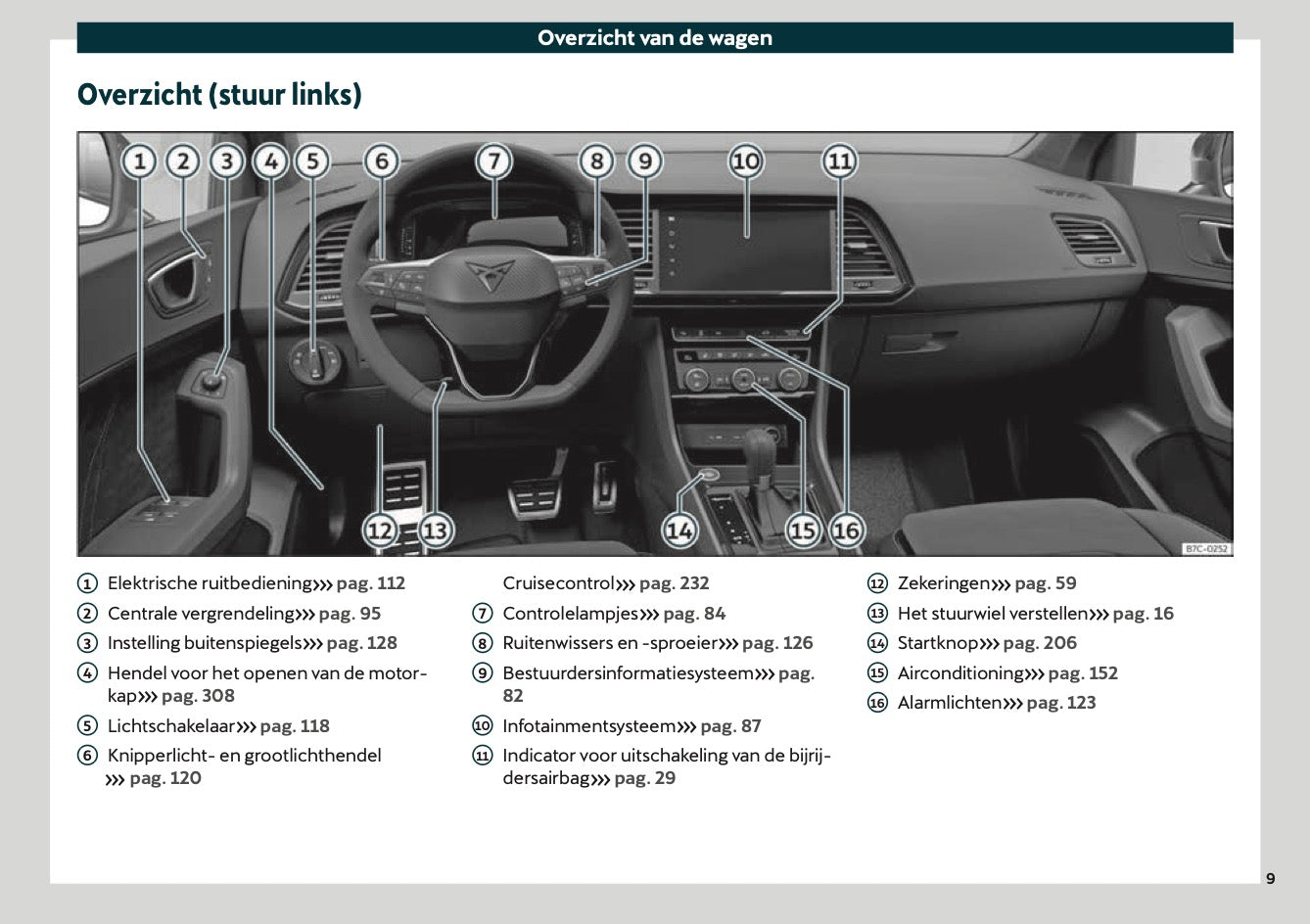Go to pag. 126 for Ruitenwissers en -sproeier
The height and width of the screenshot is (924, 1310).
[x=777, y=643]
